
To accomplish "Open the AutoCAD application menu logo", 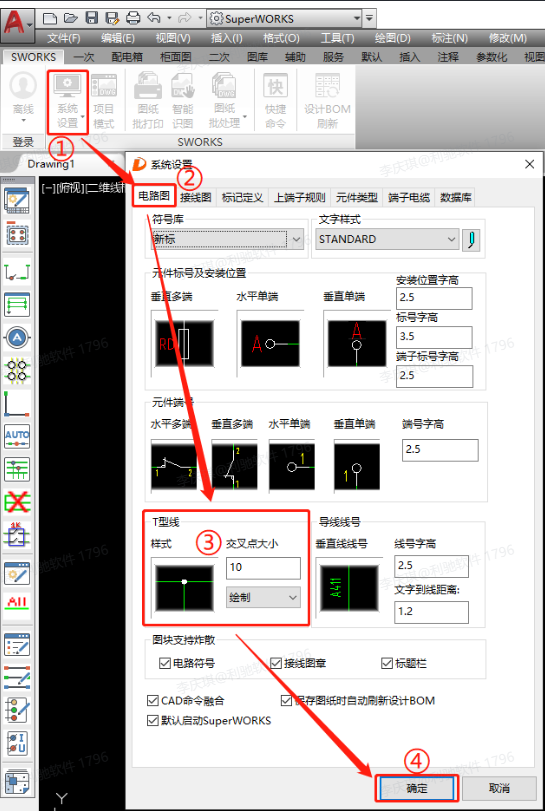I will pyautogui.click(x=16, y=23).
